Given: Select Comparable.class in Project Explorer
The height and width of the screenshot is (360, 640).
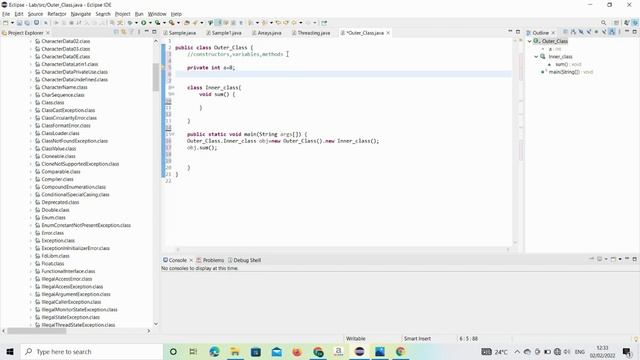Looking at the screenshot, I should [x=61, y=172].
